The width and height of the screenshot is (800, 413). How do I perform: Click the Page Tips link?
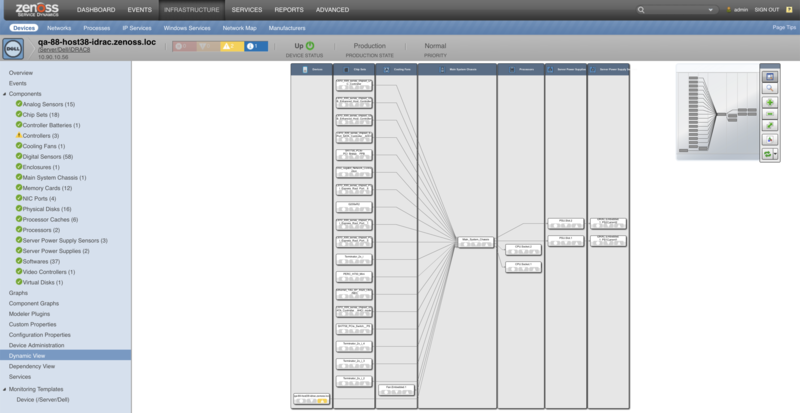coord(784,28)
